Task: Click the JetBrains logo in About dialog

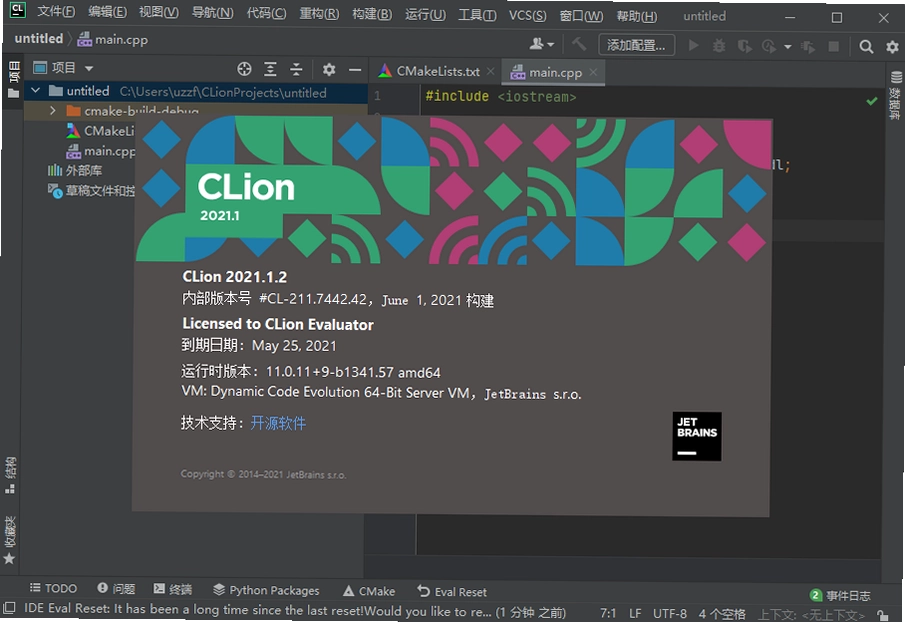Action: tap(697, 436)
